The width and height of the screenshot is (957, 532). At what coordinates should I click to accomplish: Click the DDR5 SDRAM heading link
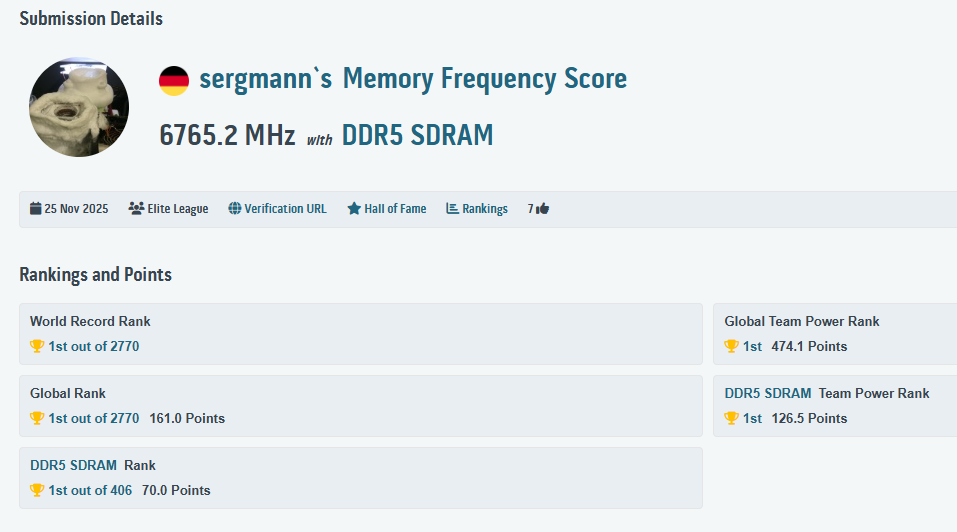pyautogui.click(x=417, y=135)
